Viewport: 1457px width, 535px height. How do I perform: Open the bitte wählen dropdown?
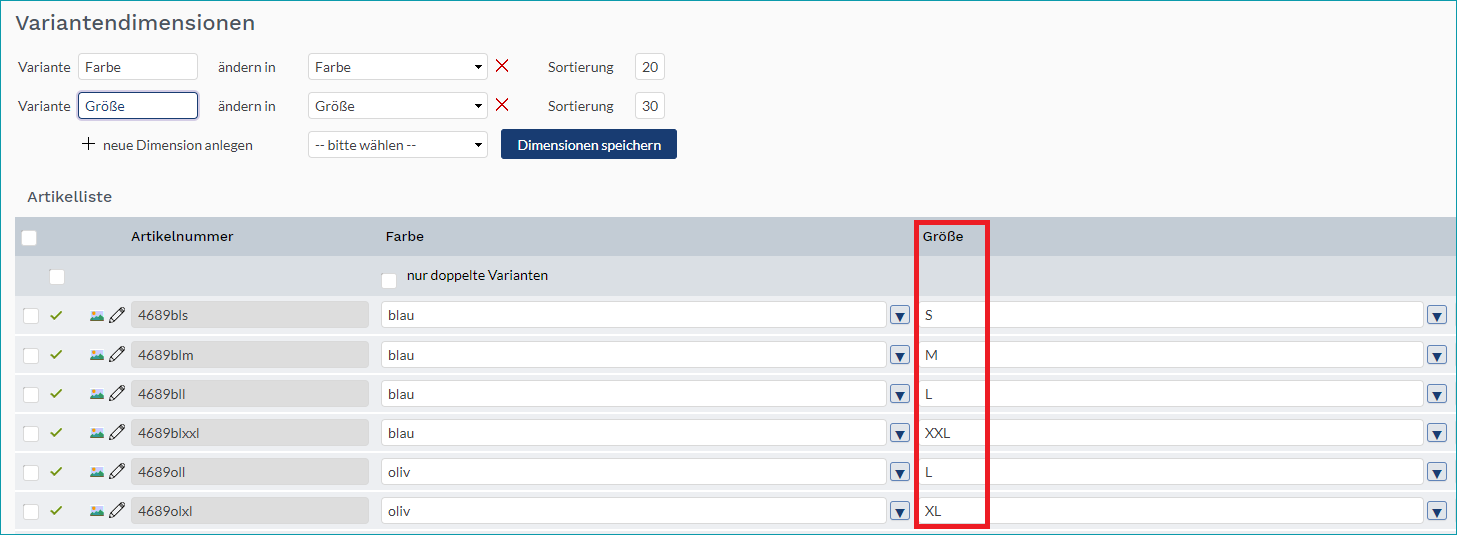click(x=398, y=145)
